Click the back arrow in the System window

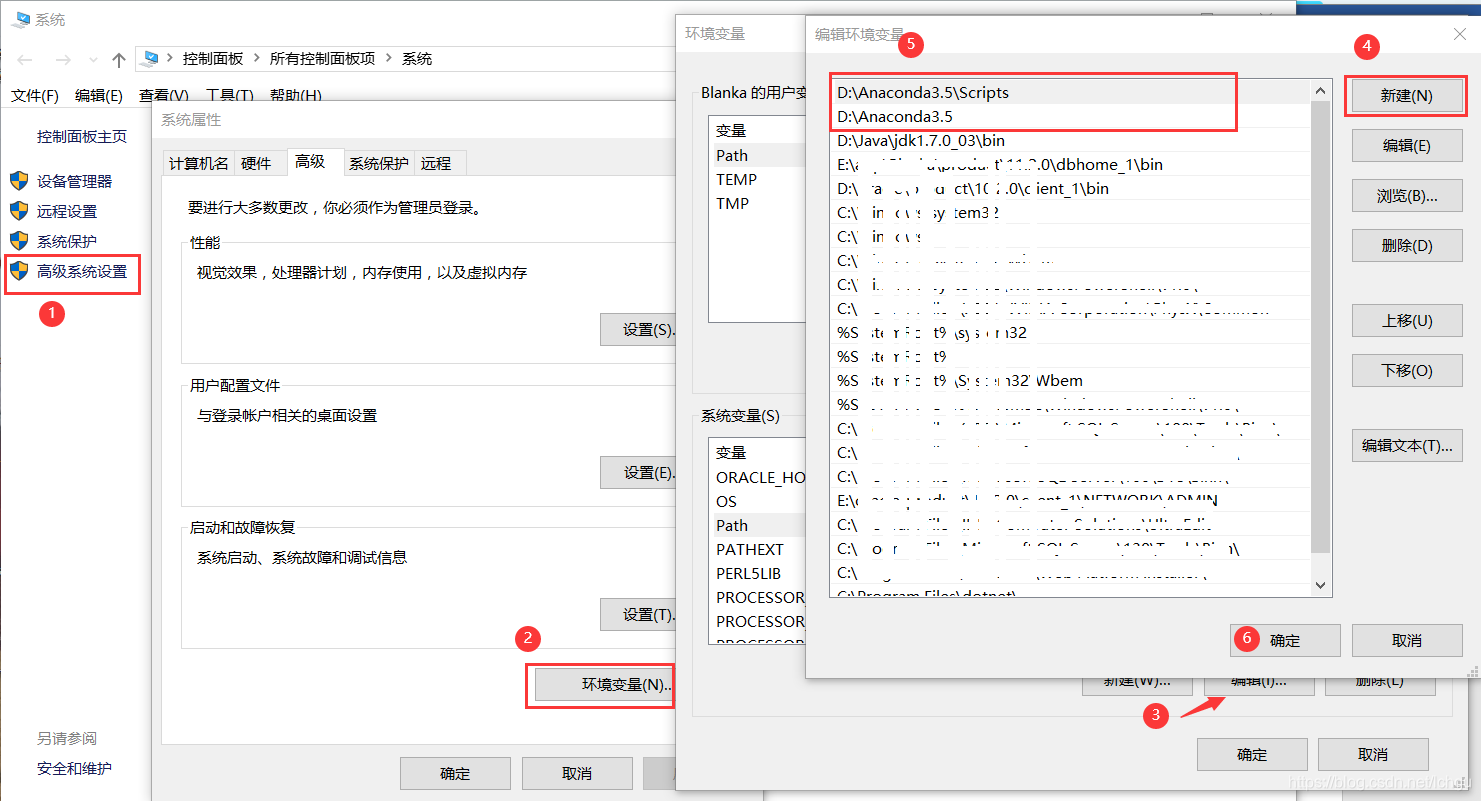tap(26, 60)
